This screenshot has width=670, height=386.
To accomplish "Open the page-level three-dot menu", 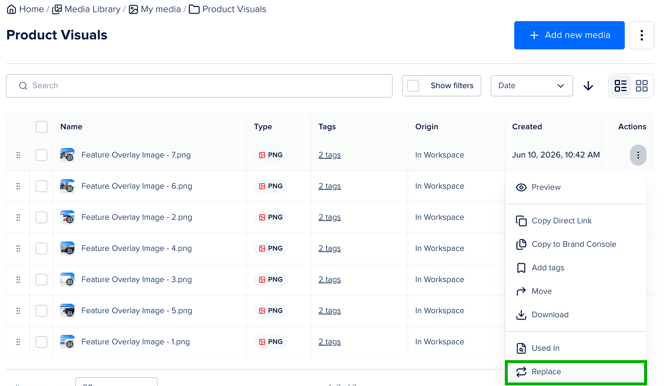I will coord(641,35).
